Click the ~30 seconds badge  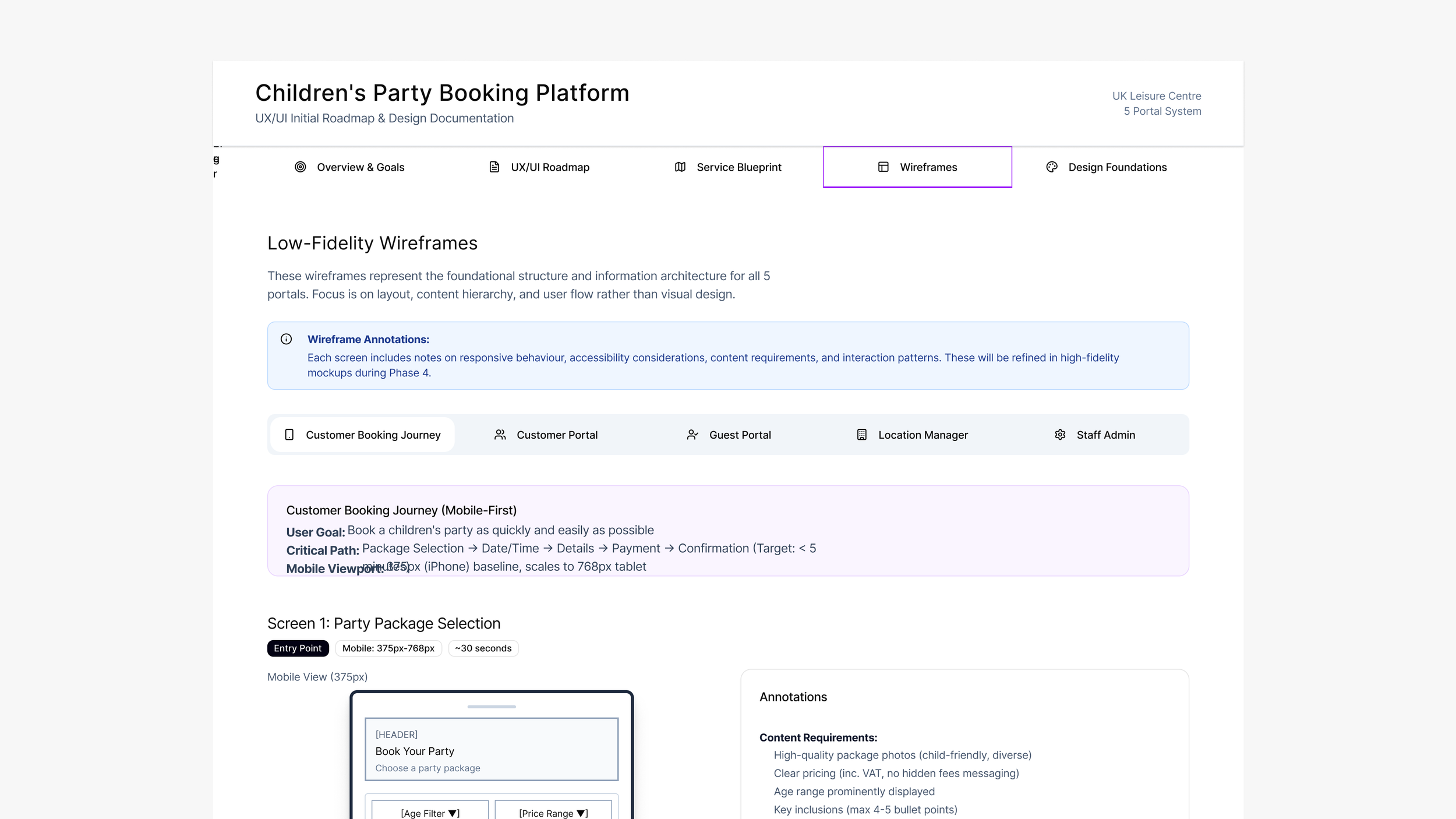pos(483,648)
